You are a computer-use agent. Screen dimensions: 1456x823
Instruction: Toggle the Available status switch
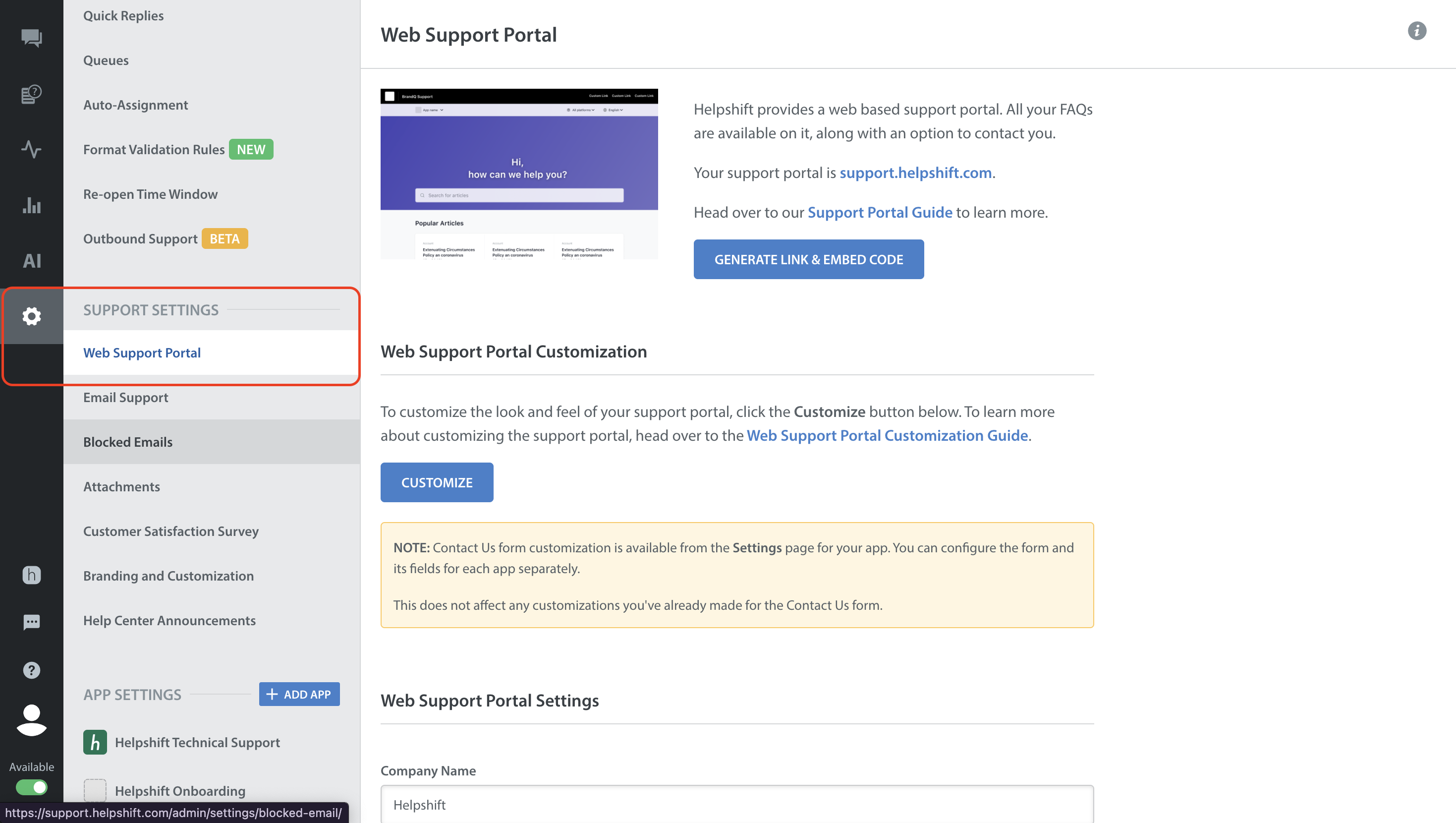coord(32,787)
